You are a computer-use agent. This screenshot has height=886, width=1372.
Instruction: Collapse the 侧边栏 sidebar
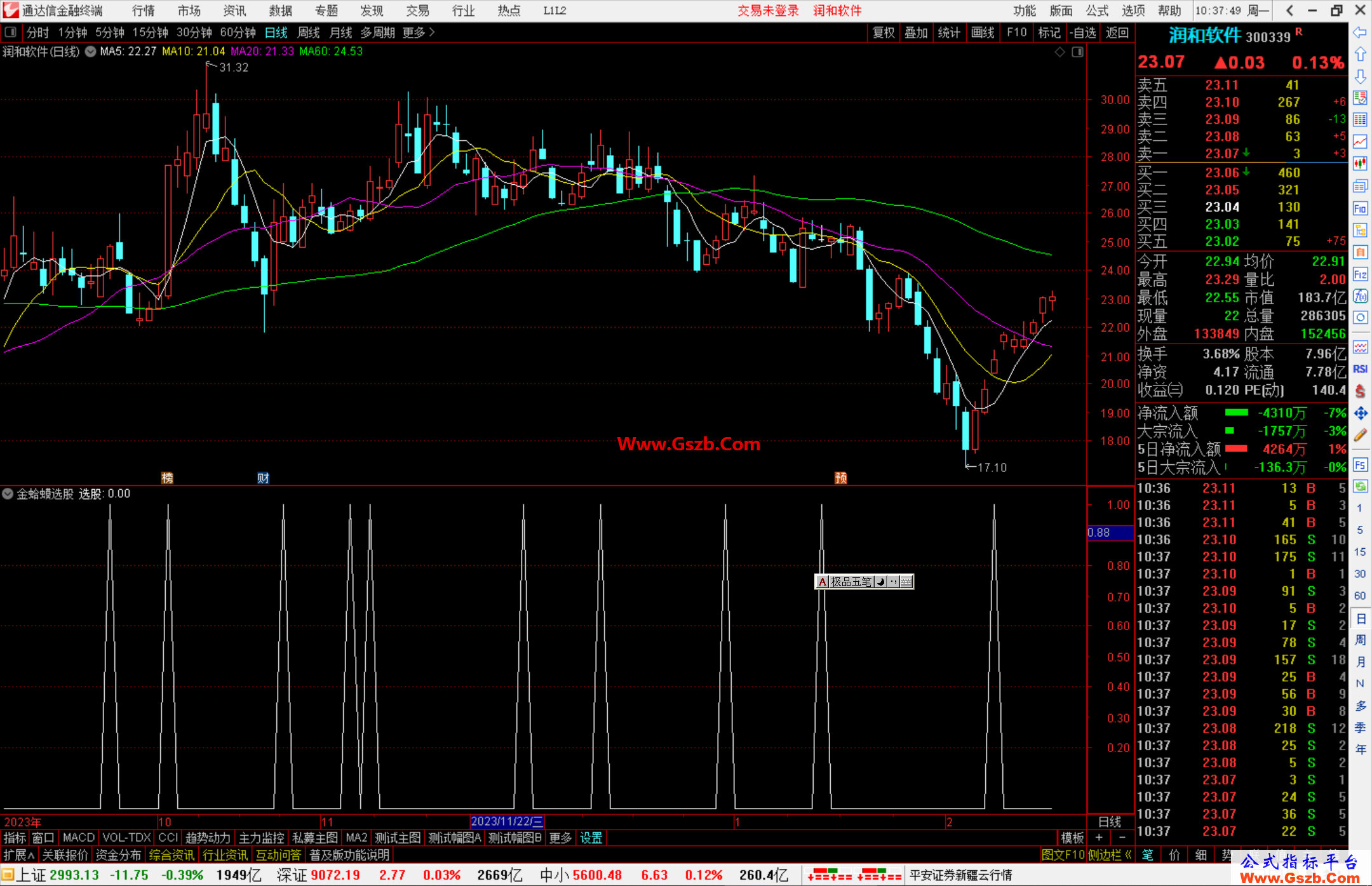[1110, 855]
